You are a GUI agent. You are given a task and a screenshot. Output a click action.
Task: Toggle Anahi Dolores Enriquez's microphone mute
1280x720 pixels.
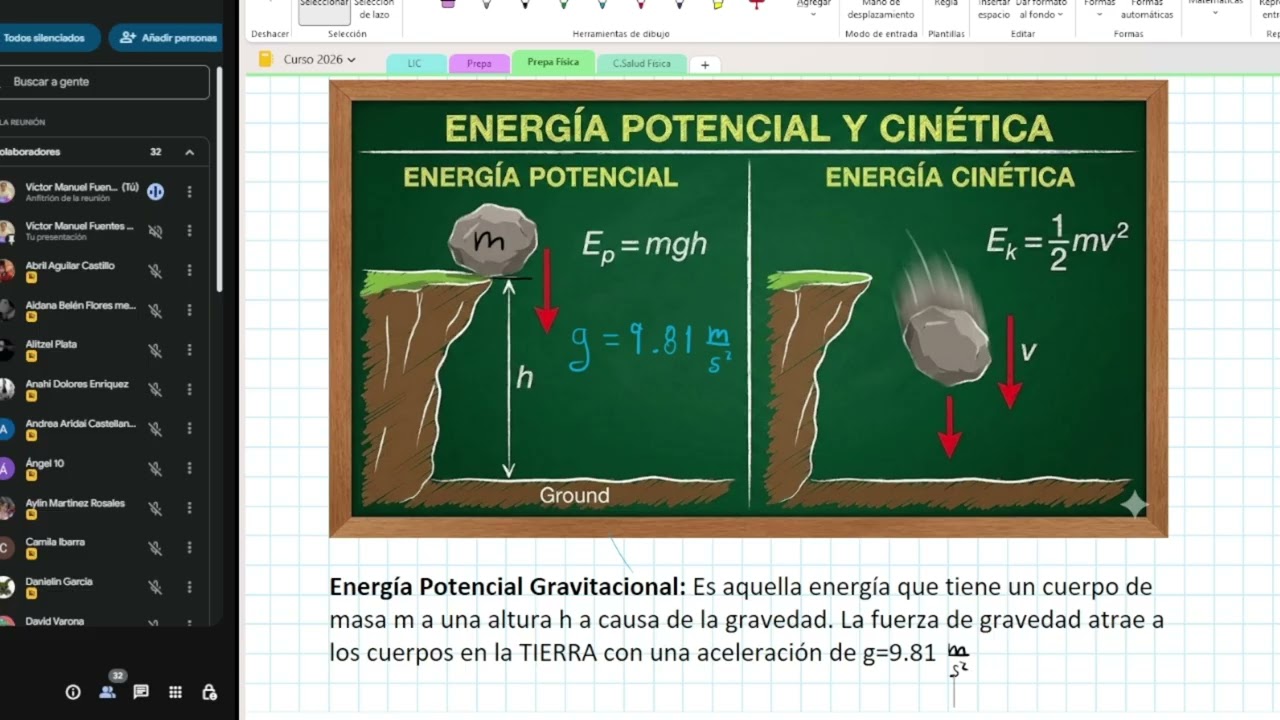[155, 390]
